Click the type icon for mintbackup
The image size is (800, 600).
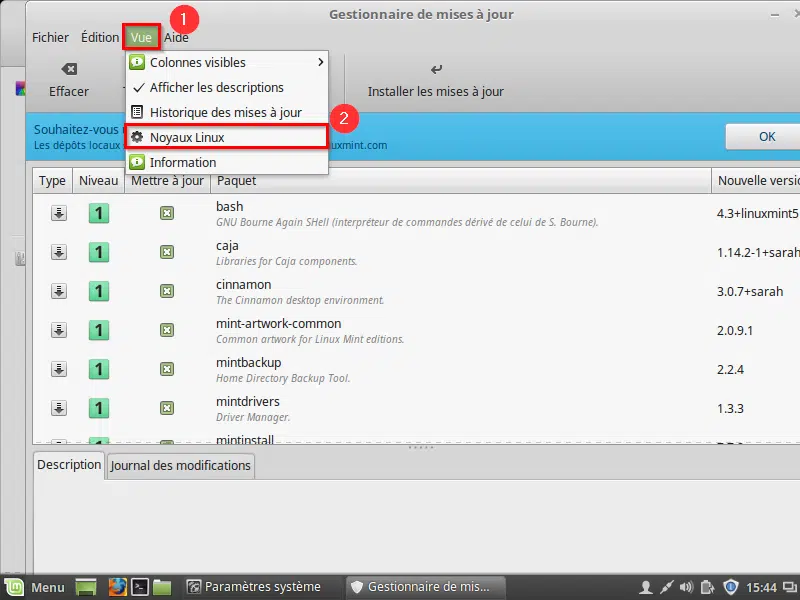59,369
